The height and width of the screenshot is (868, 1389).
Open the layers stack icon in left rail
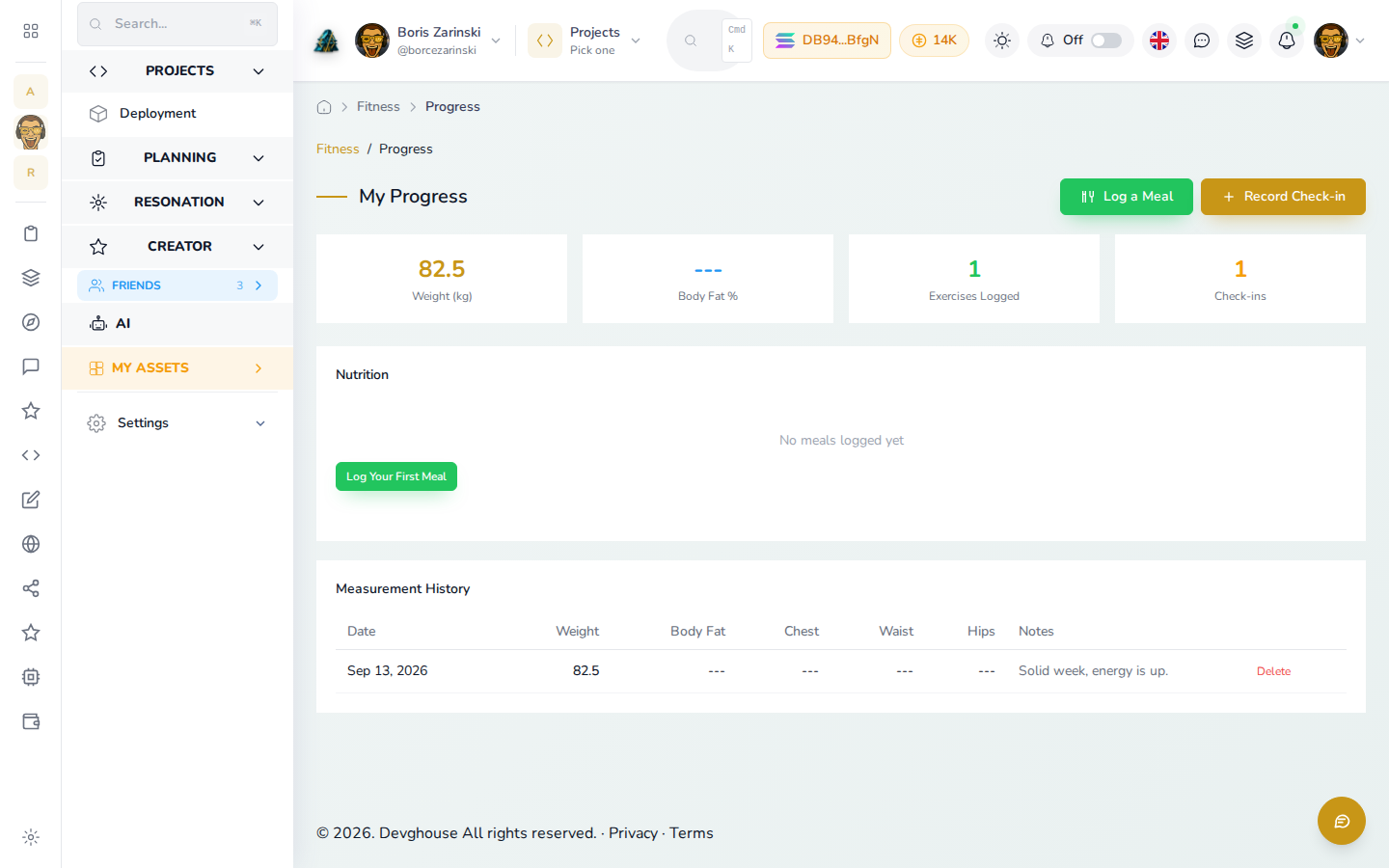[31, 278]
